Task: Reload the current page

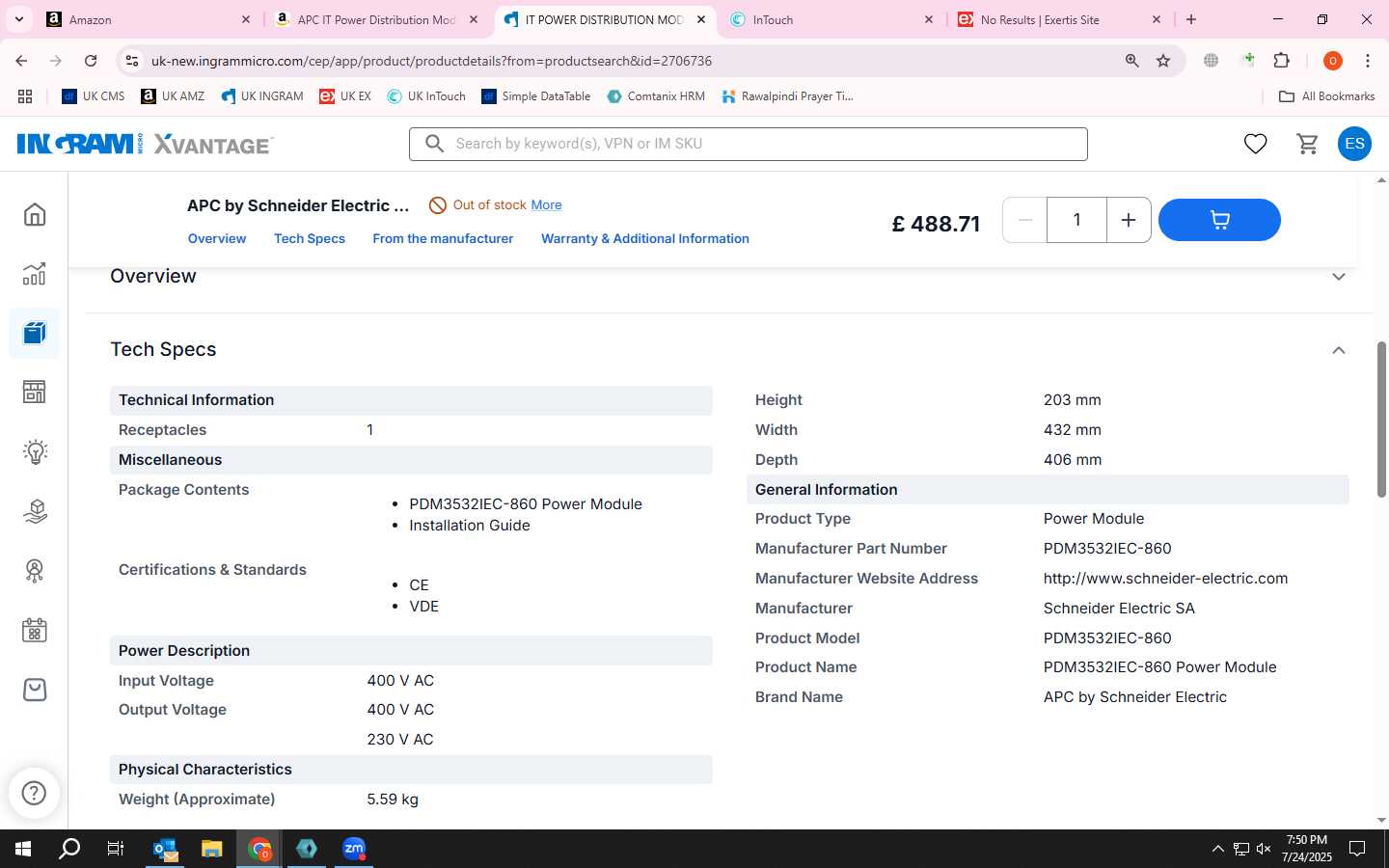Action: coord(91,61)
